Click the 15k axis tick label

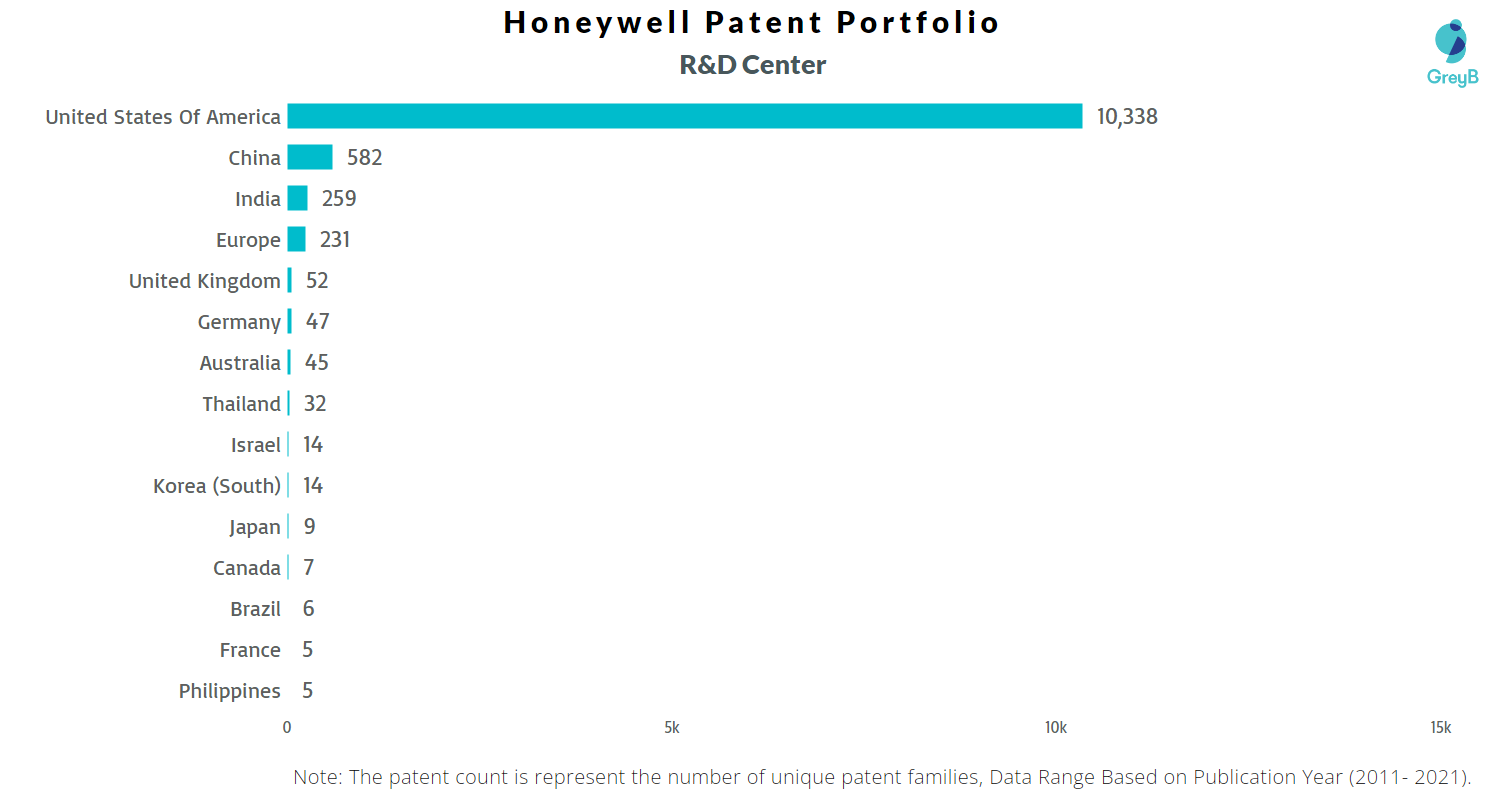pyautogui.click(x=1440, y=728)
